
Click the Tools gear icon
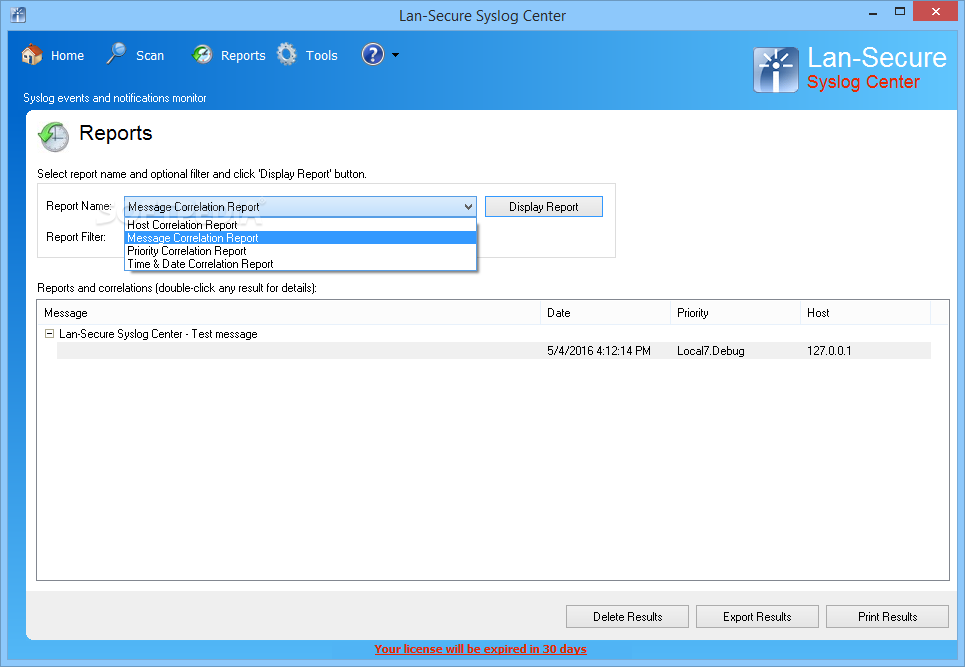[x=287, y=55]
